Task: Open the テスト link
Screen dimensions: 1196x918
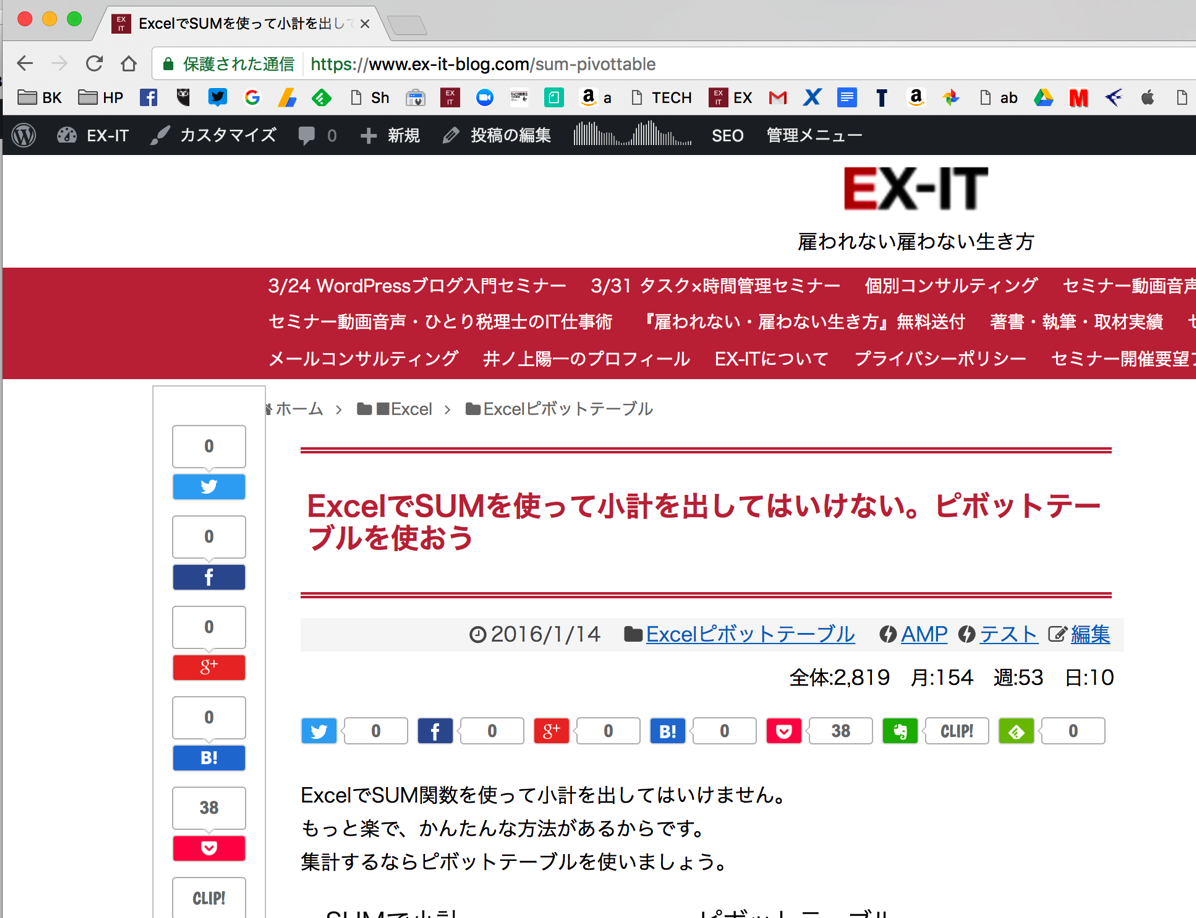Action: pyautogui.click(x=1008, y=634)
